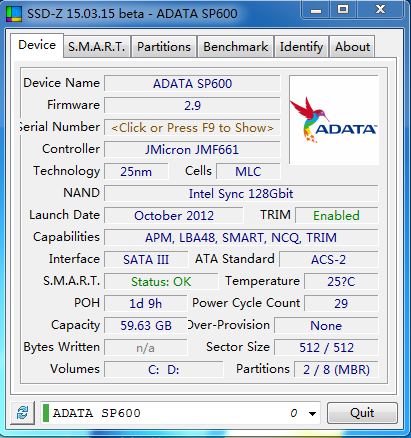Click the window title SSD-Z 15.03.15 beta
The width and height of the screenshot is (411, 438).
(85, 14)
